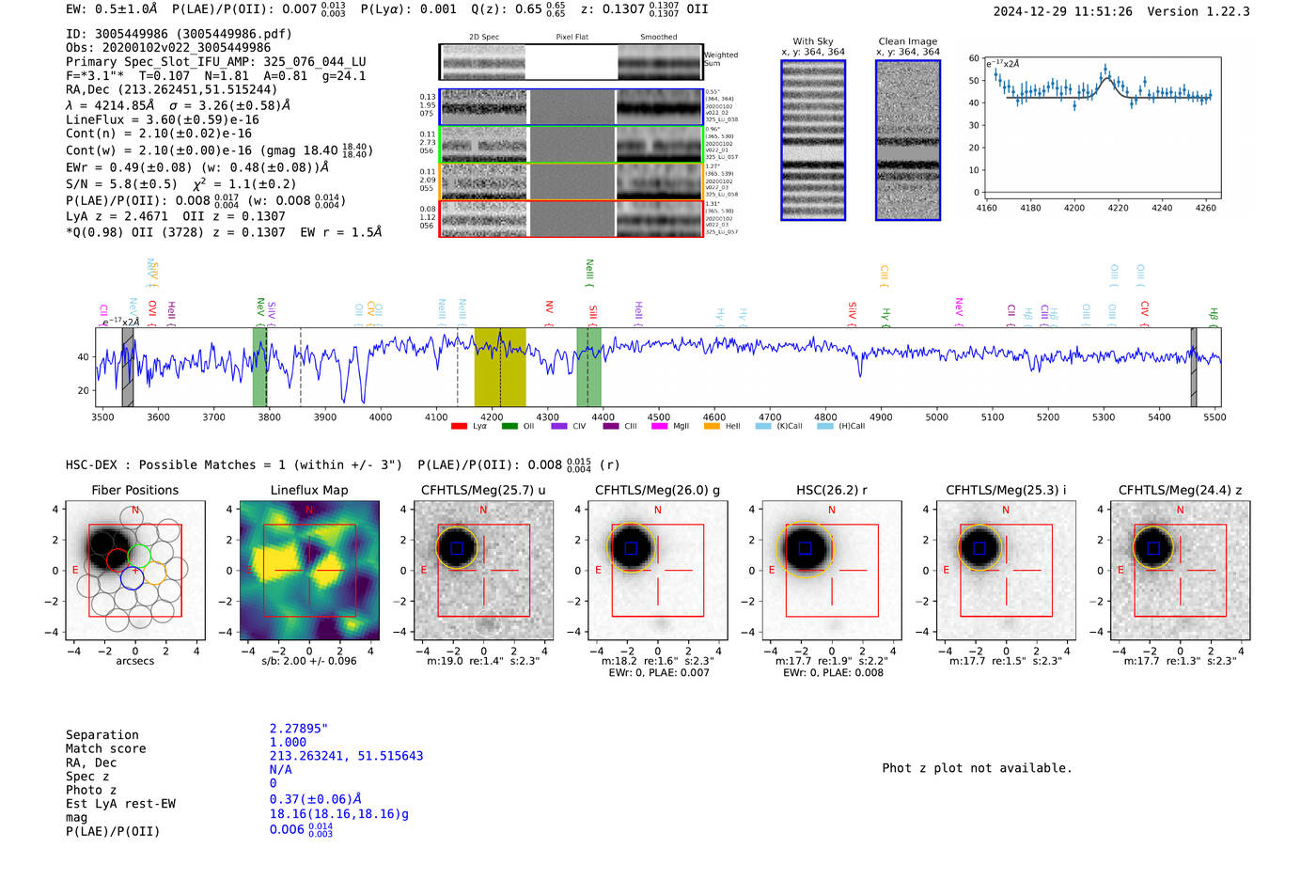Image resolution: width=1316 pixels, height=896 pixels.
Task: Click the green band near 4375Å in spectrum
Action: [x=588, y=367]
